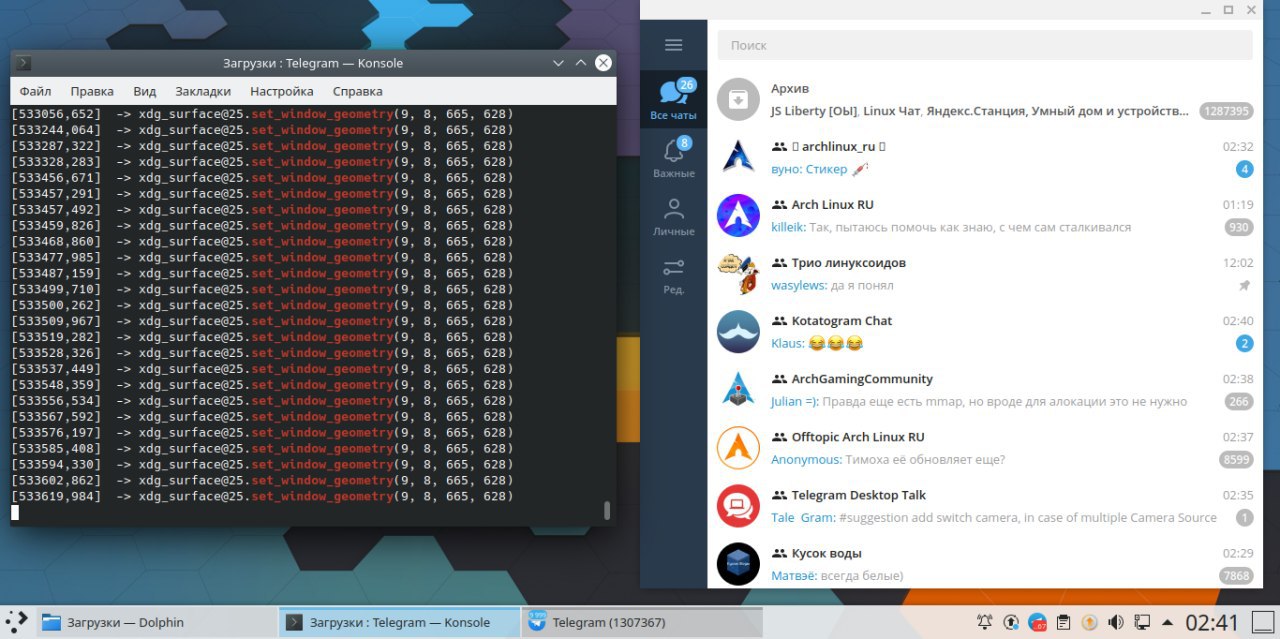Viewport: 1280px width, 639px height.
Task: Open the Трио линуксоидов chat
Action: (x=985, y=273)
